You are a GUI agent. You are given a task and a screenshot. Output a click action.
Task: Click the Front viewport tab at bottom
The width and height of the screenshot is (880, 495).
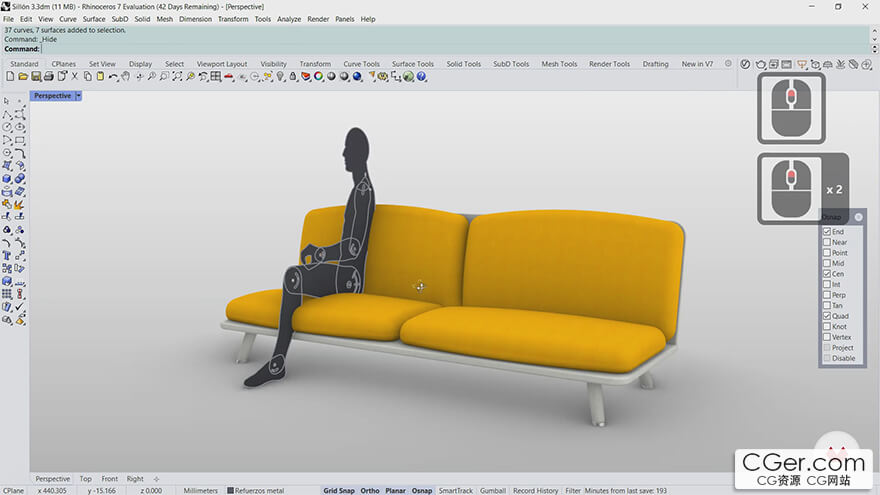click(x=109, y=479)
